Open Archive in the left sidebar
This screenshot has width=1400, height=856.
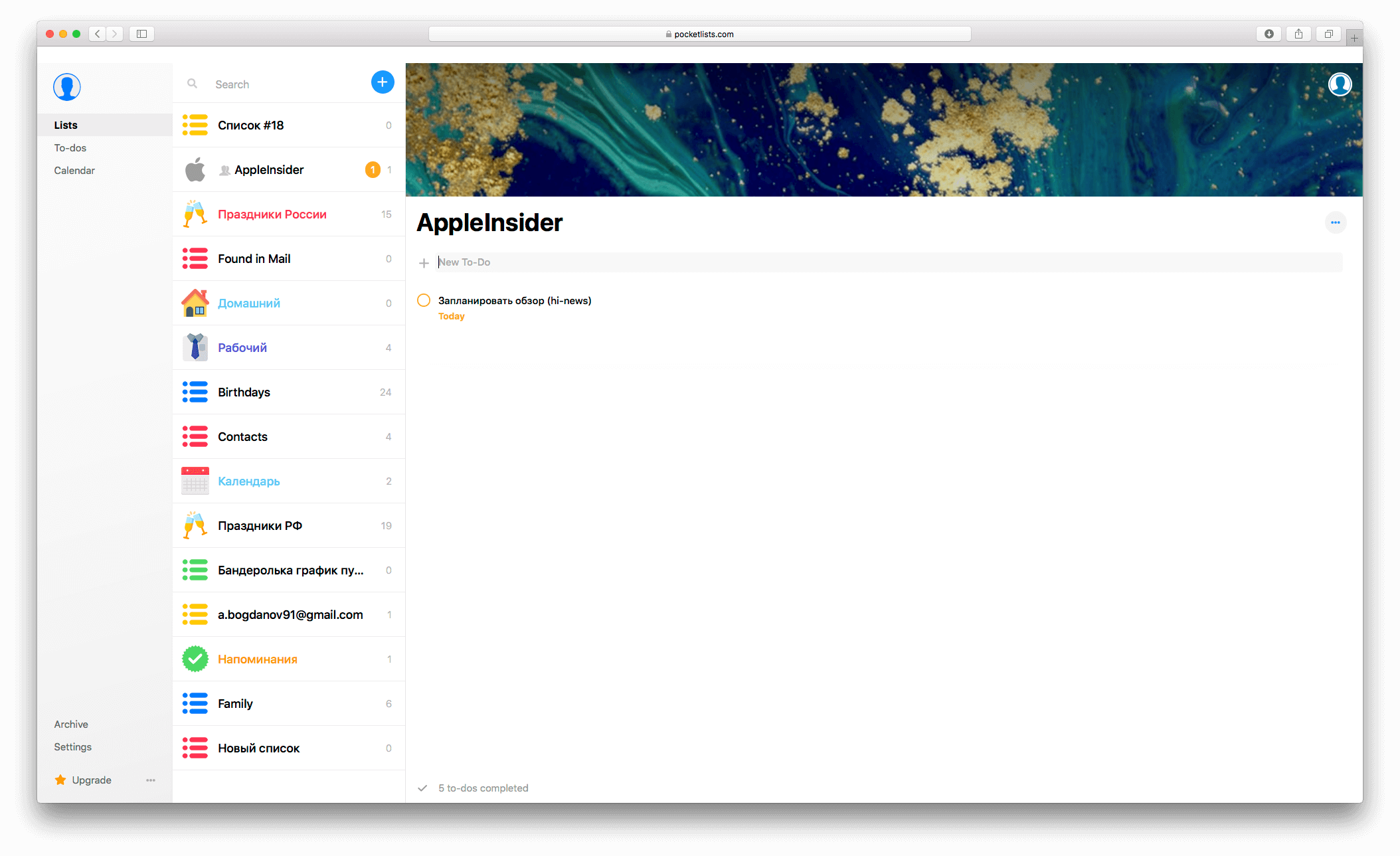click(71, 724)
